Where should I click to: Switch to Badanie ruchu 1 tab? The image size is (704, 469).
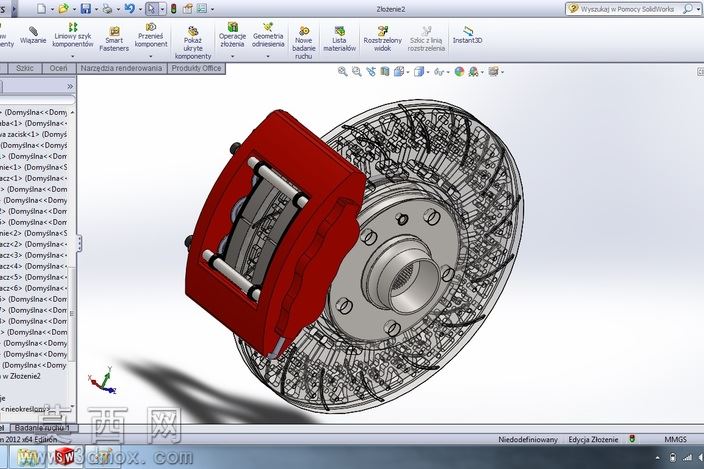43,428
